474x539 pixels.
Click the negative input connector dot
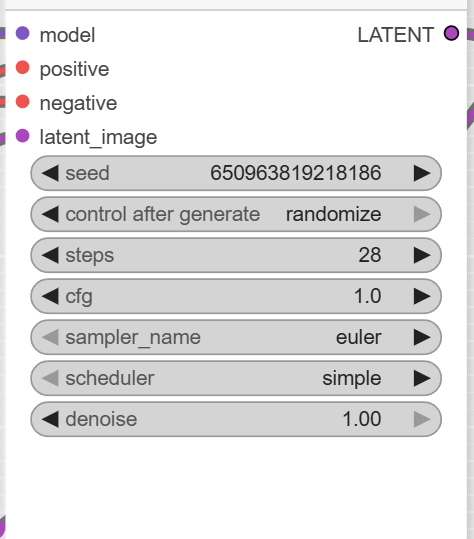[23, 101]
